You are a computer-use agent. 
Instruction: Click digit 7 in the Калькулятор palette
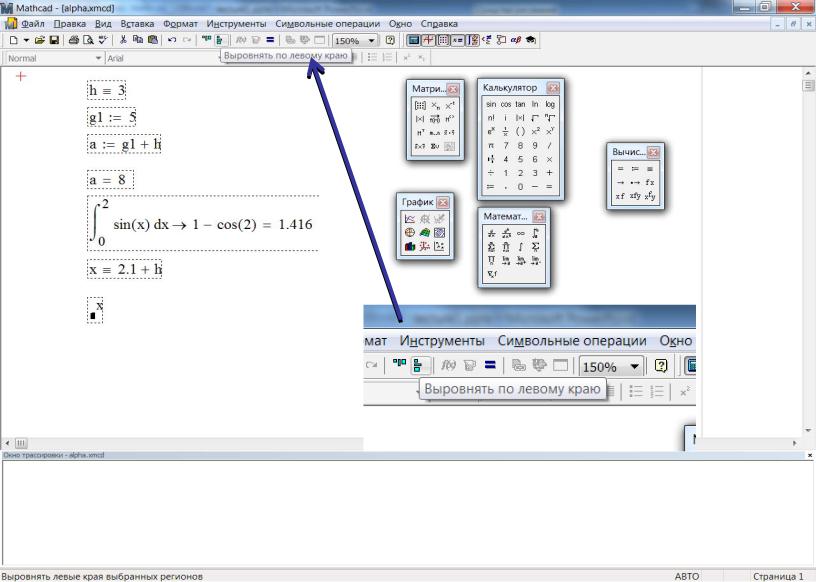tap(505, 146)
